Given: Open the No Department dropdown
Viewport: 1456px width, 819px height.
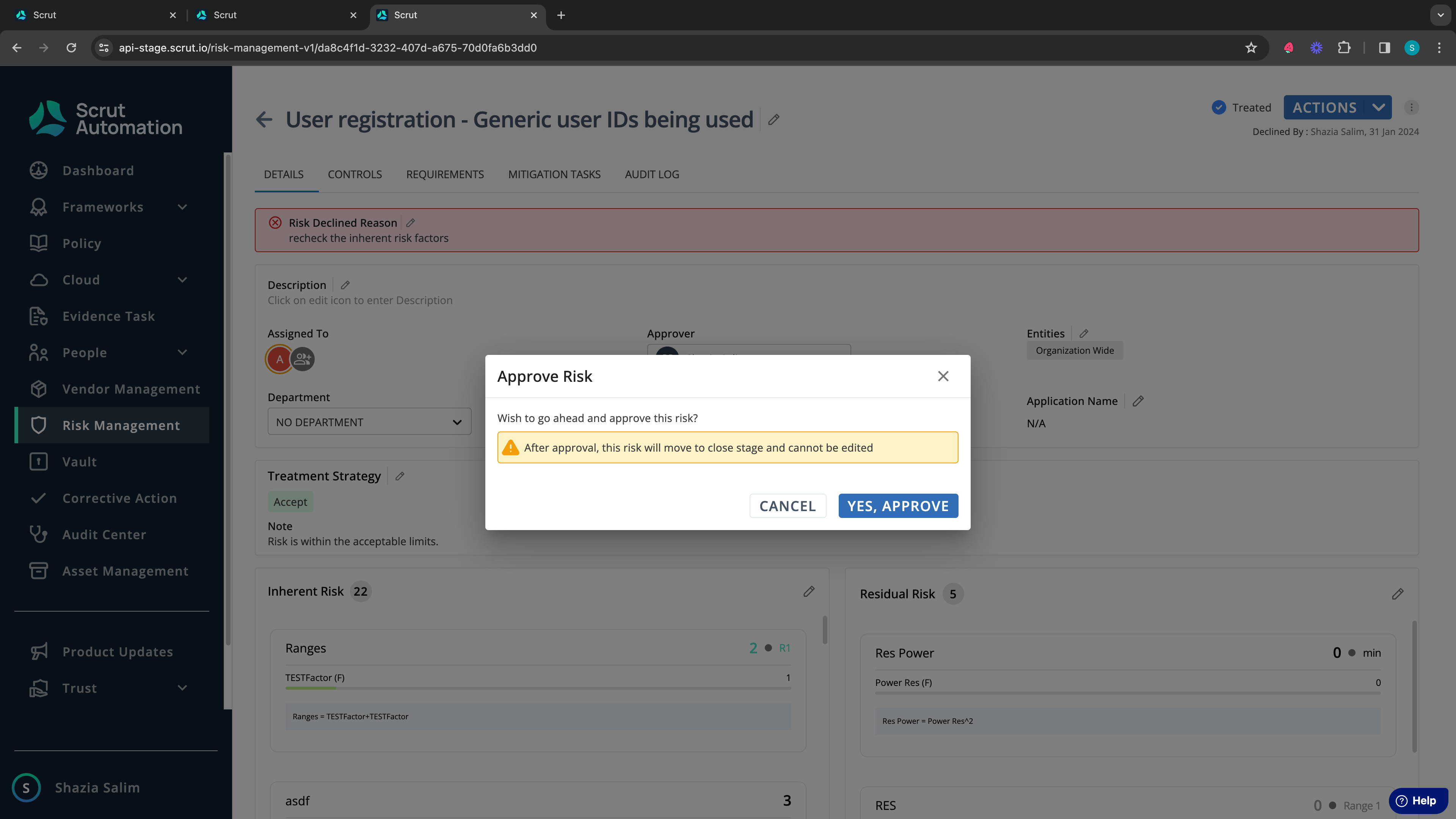Looking at the screenshot, I should click(369, 422).
